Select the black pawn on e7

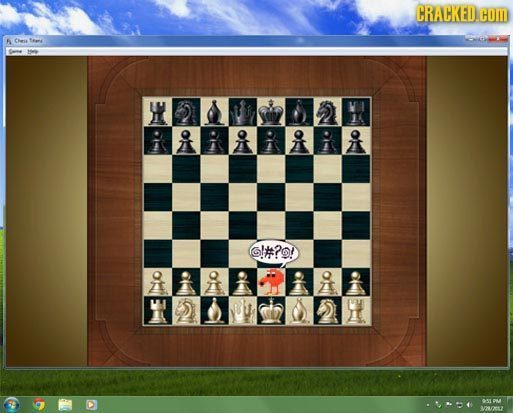point(271,141)
